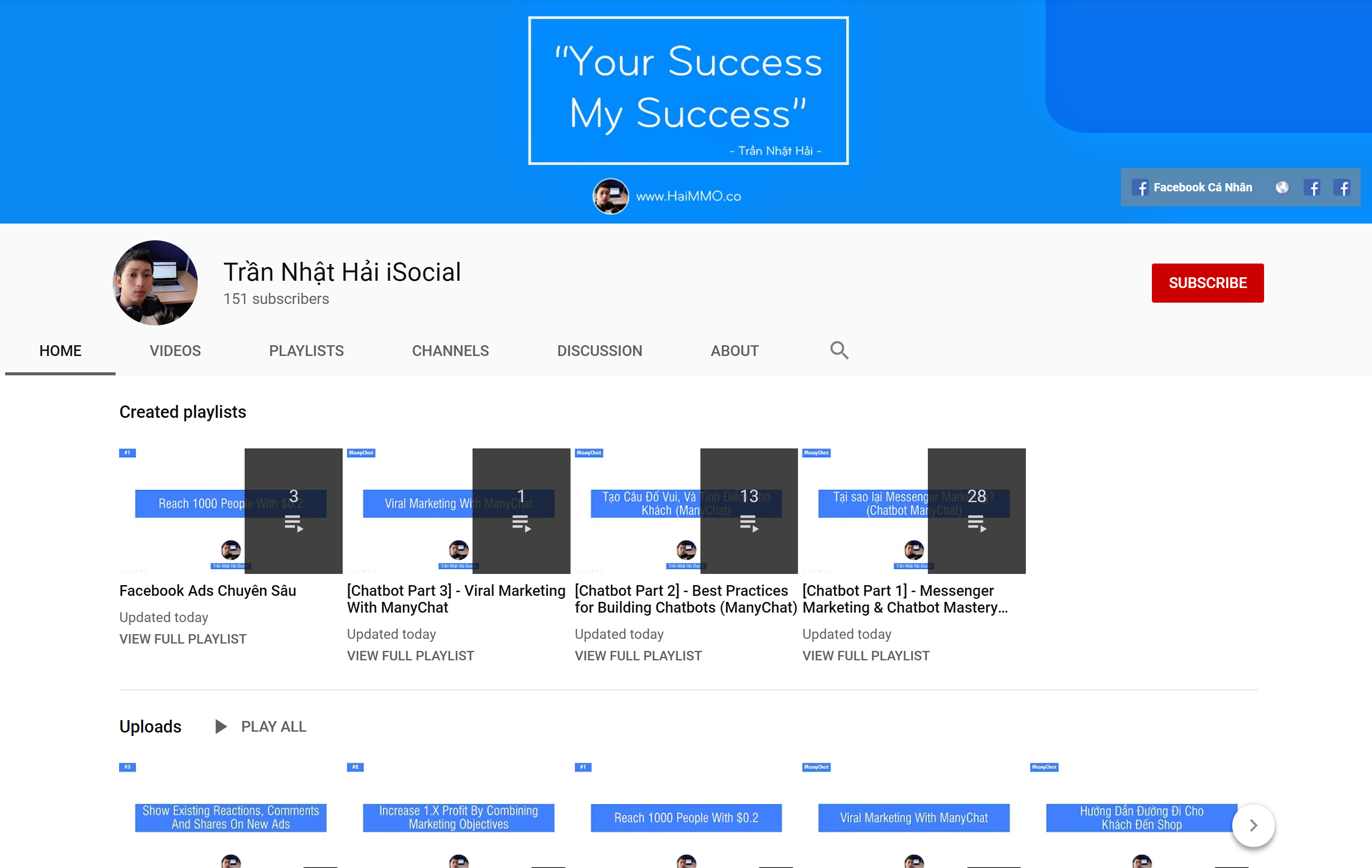Click the Created playlists heading
Viewport: 1372px width, 868px height.
pyautogui.click(x=183, y=412)
